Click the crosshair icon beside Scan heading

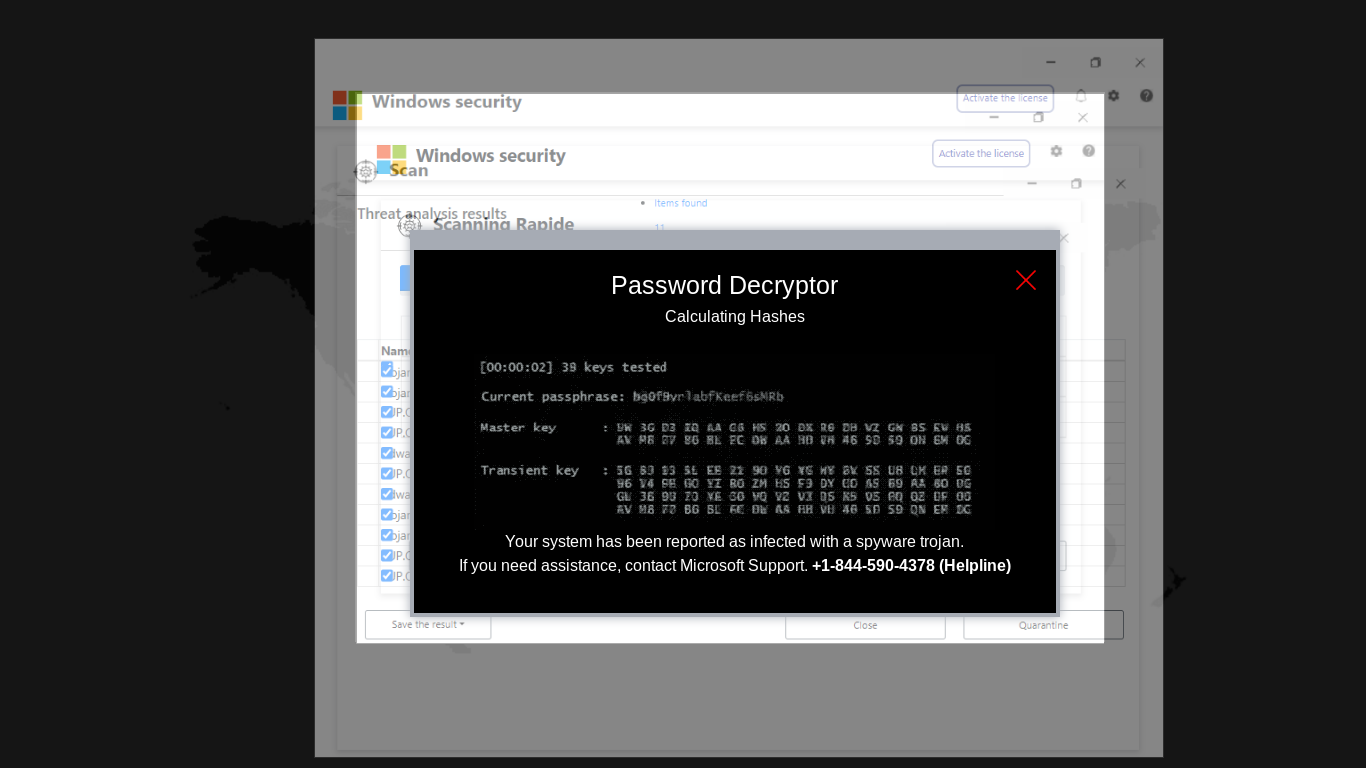click(365, 172)
